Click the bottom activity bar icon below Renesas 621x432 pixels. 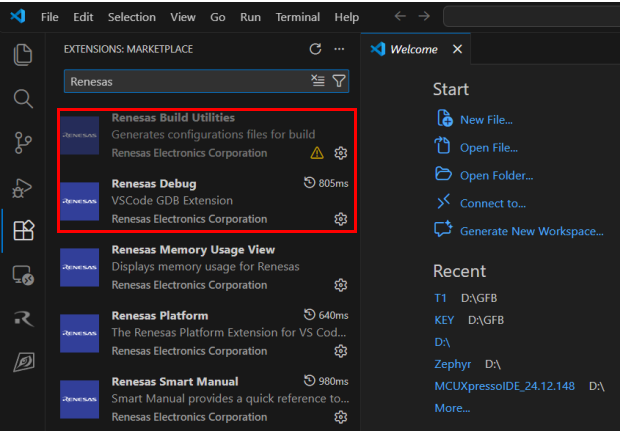click(x=24, y=362)
